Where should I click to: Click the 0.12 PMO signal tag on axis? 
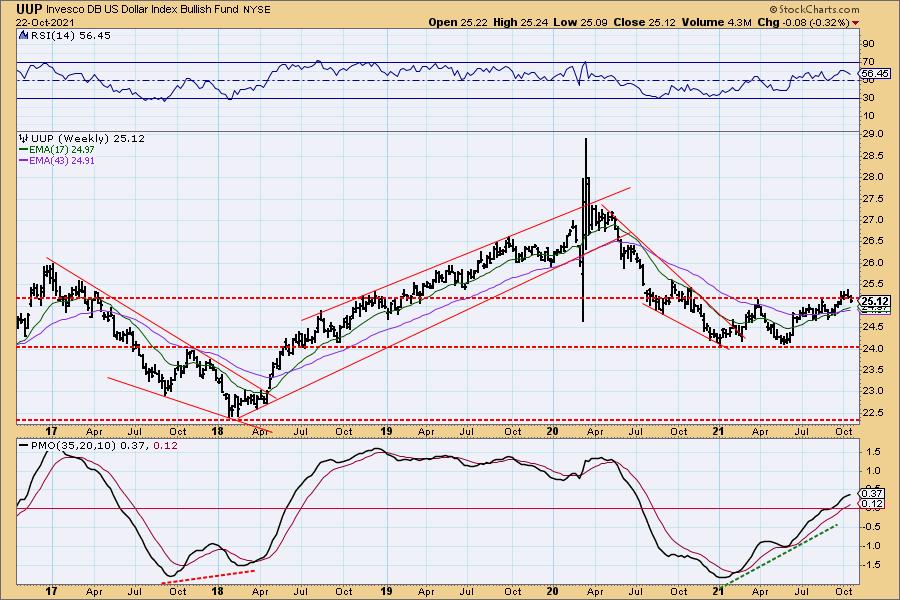(872, 504)
